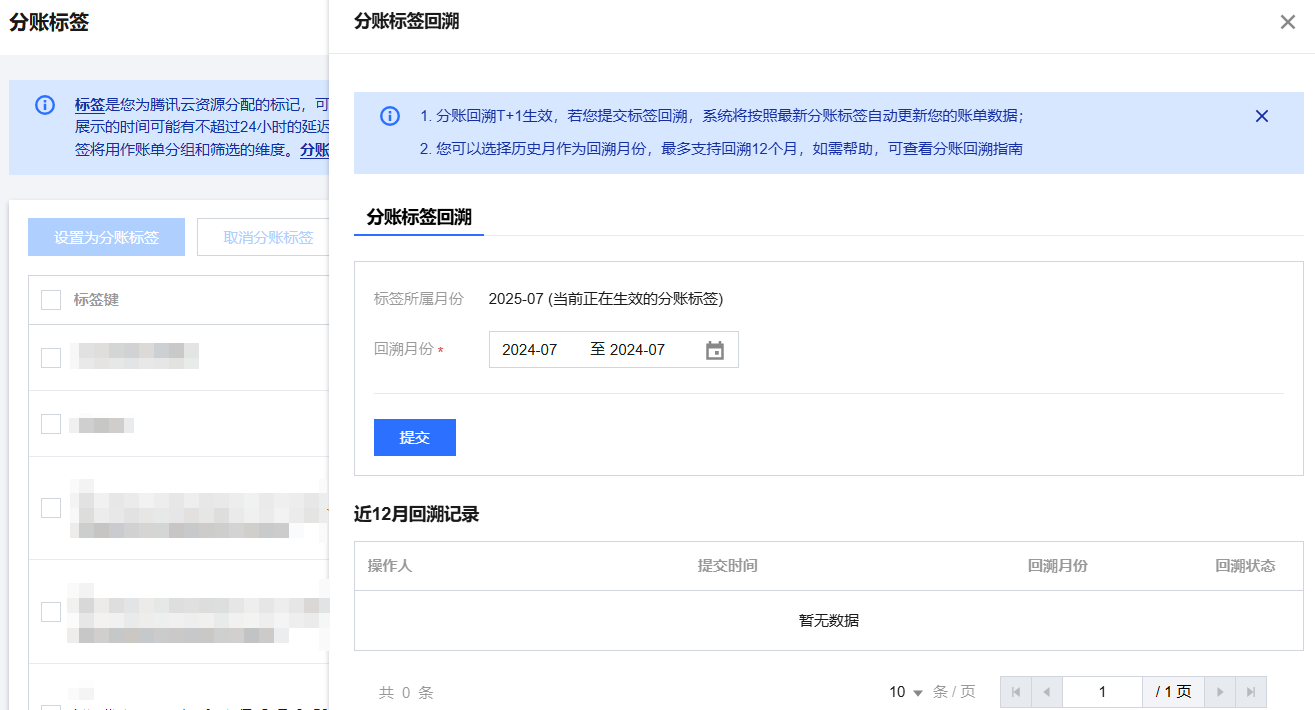1315x710 pixels.
Task: Go to next page of records
Action: [x=1219, y=692]
